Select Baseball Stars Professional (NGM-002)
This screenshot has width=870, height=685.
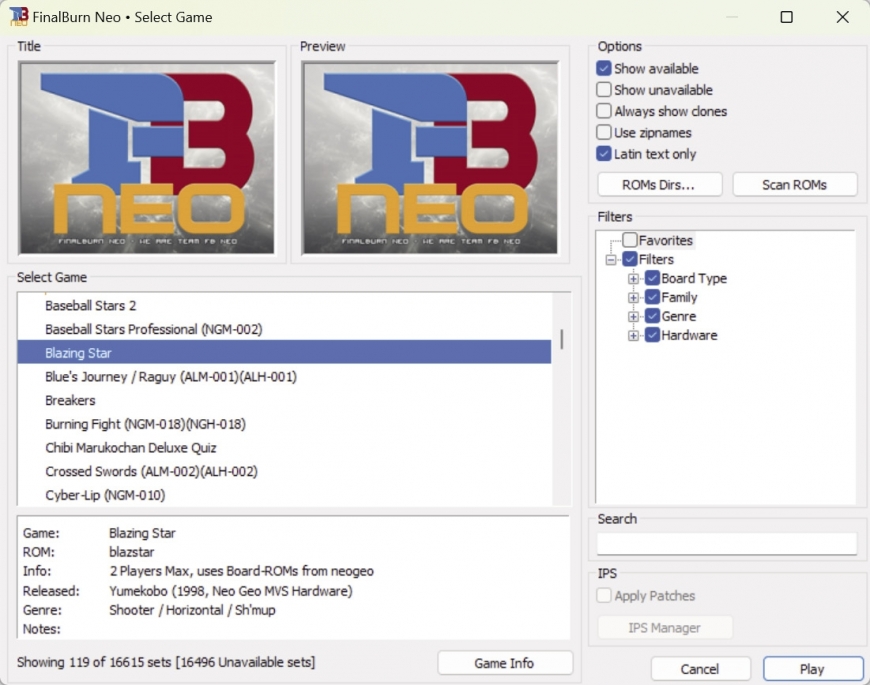284,329
